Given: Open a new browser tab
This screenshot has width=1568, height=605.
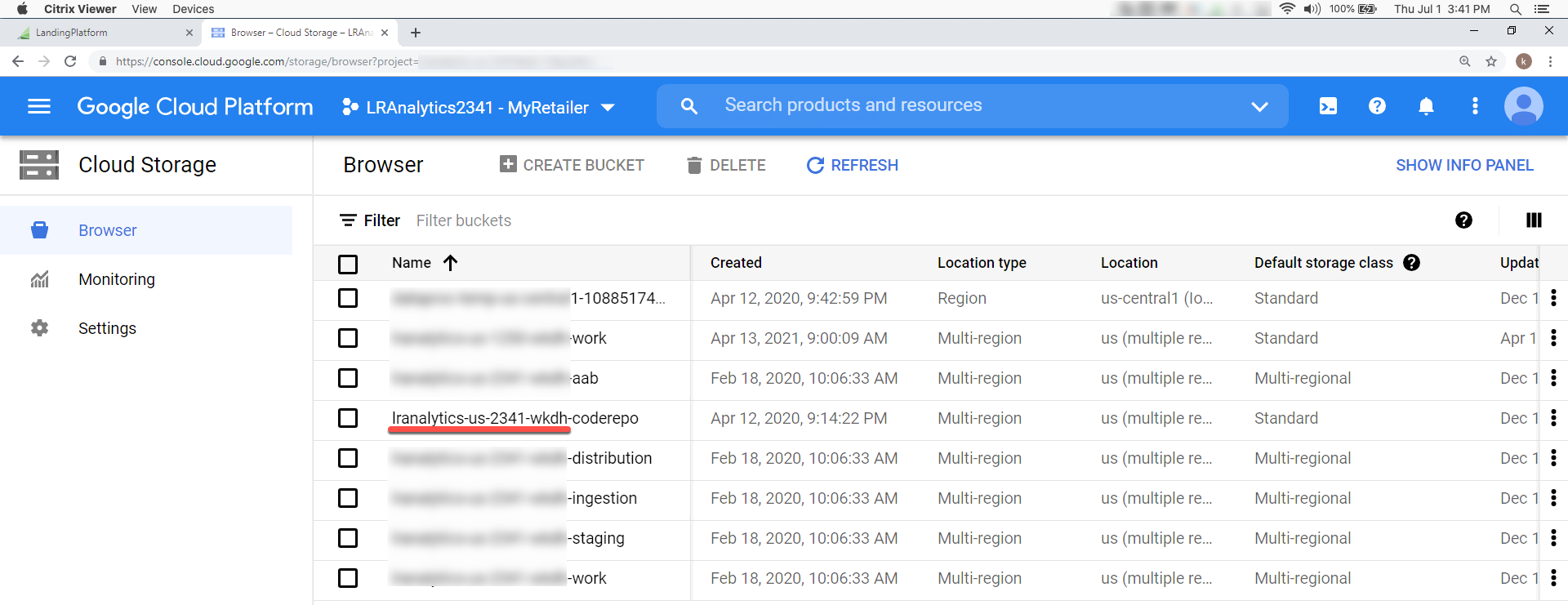Looking at the screenshot, I should 416,33.
